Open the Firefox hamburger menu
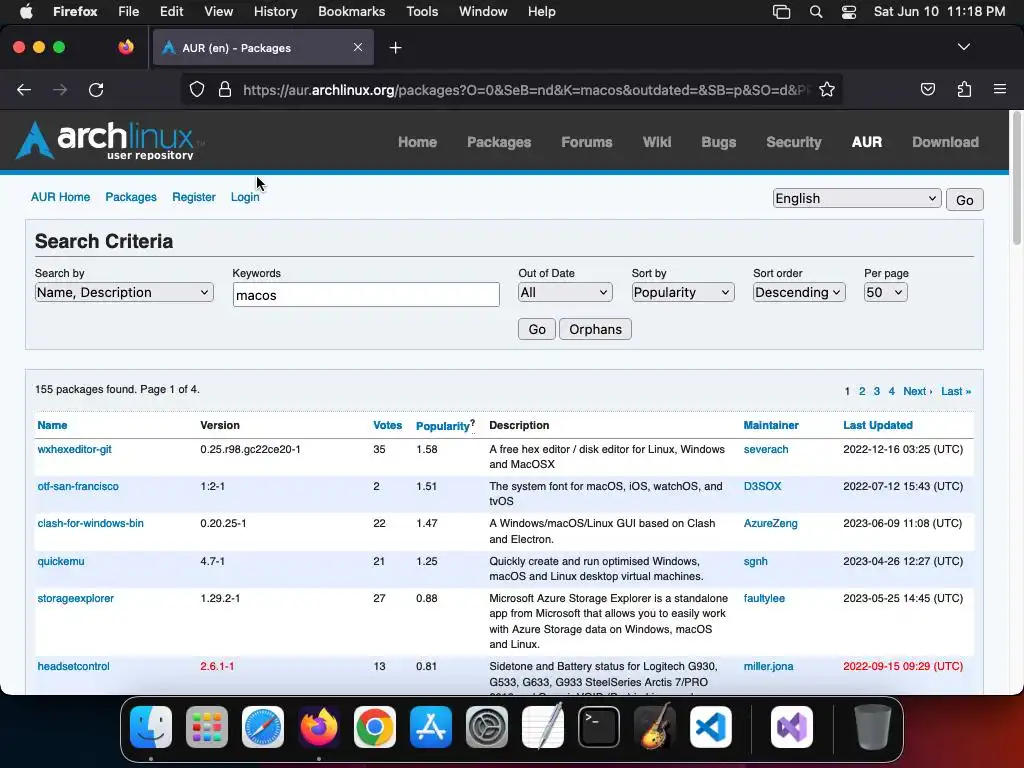 (1000, 89)
